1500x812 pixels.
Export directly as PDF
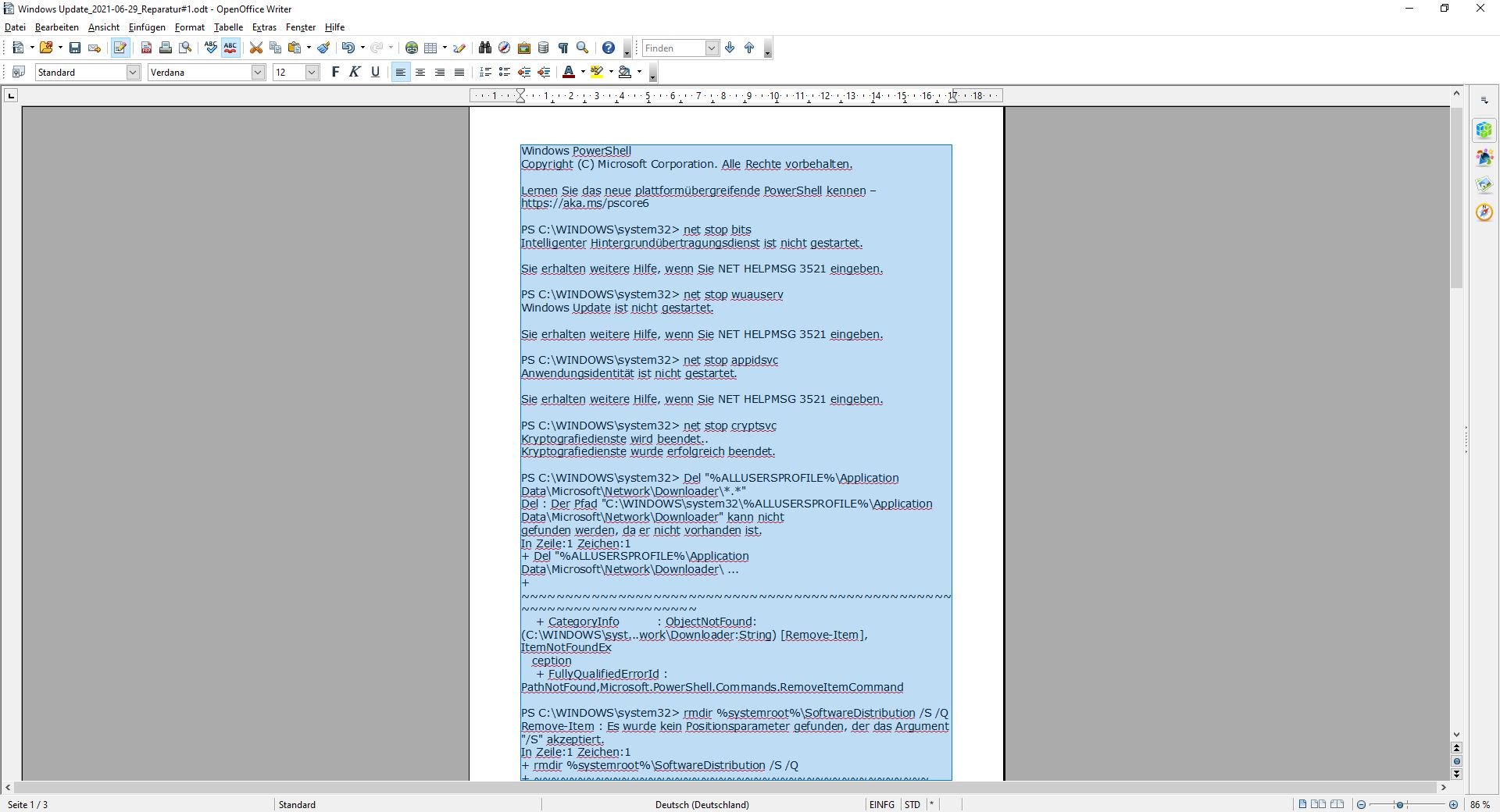146,48
